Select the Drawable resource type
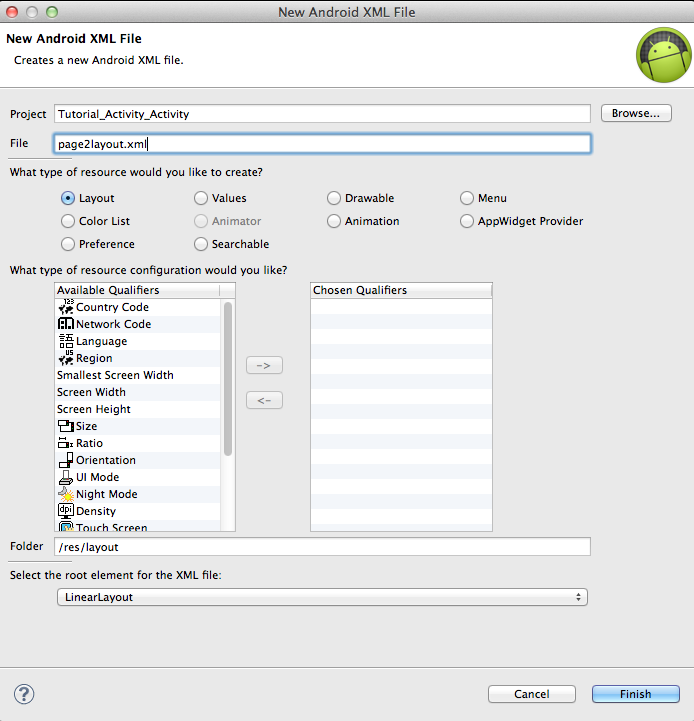Screen dimensions: 694x721 (361, 198)
